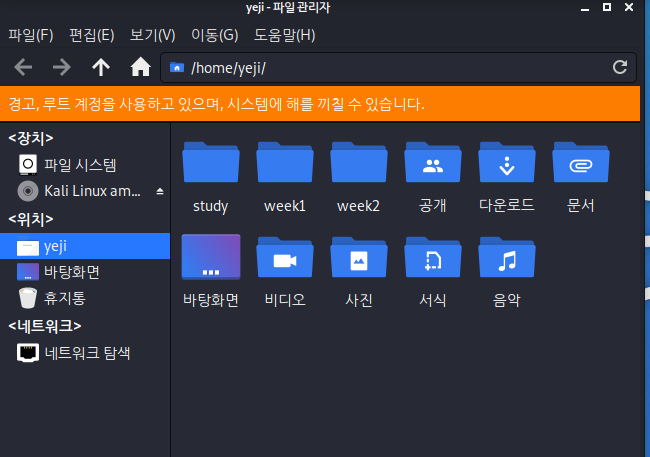Open the 이동(G) menu

coord(215,35)
